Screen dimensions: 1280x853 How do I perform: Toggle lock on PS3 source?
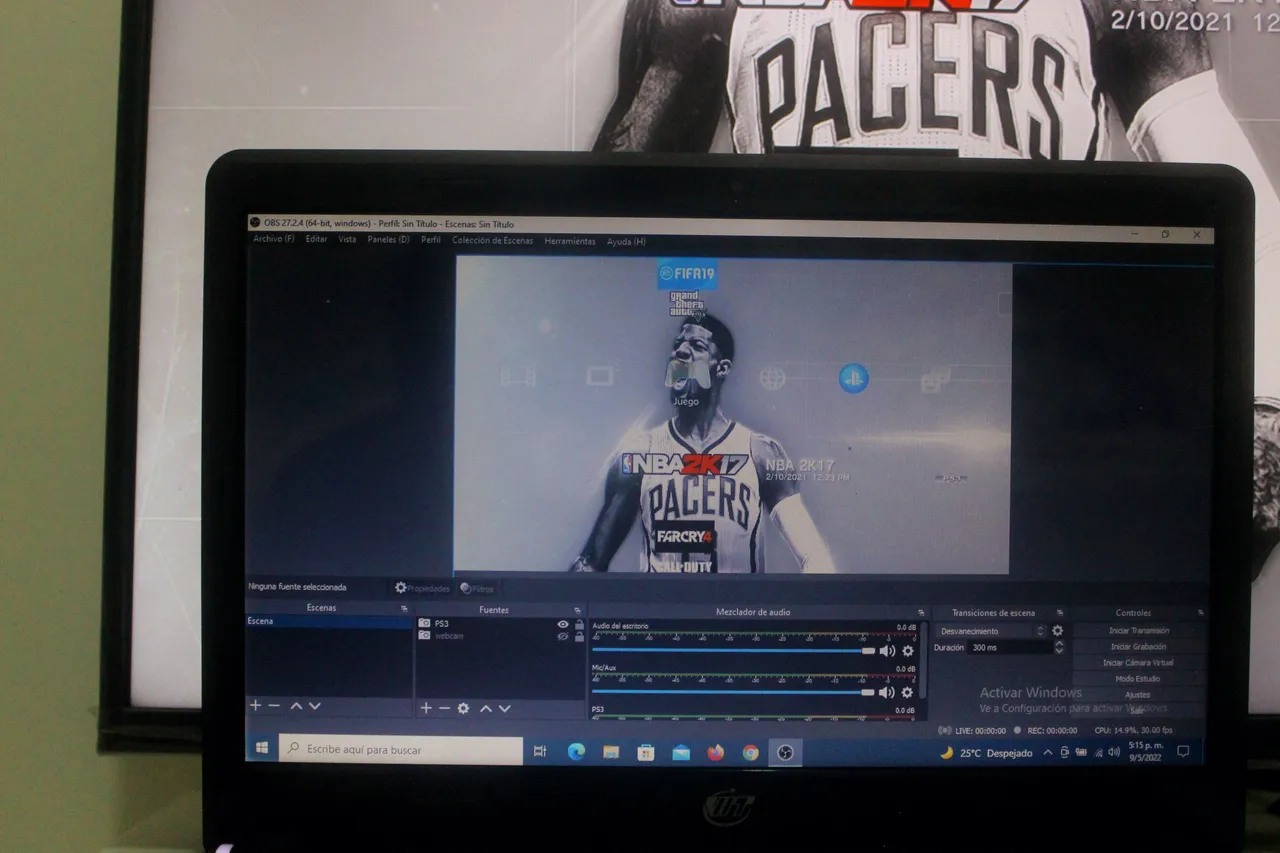pos(579,624)
